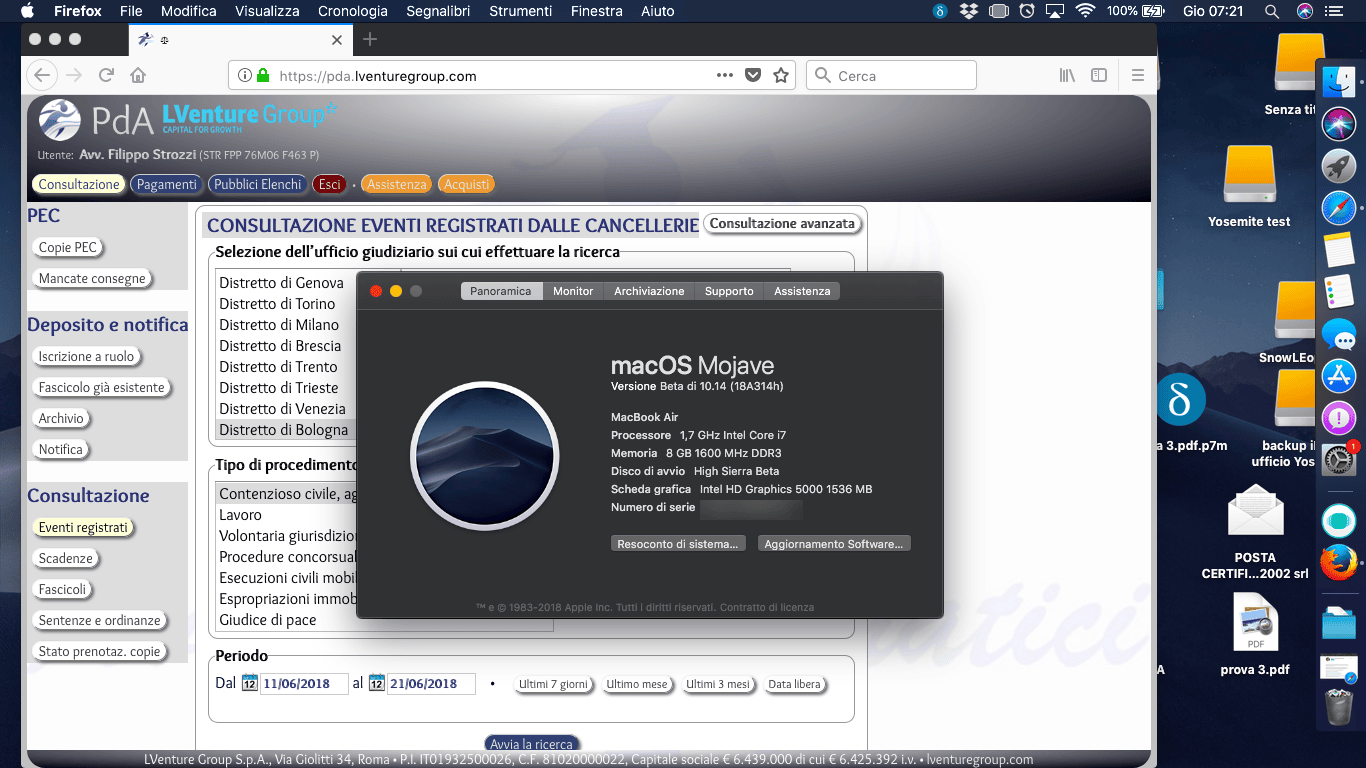Open the Firefox home page icon
Screen dimensions: 1366x768
pos(138,75)
